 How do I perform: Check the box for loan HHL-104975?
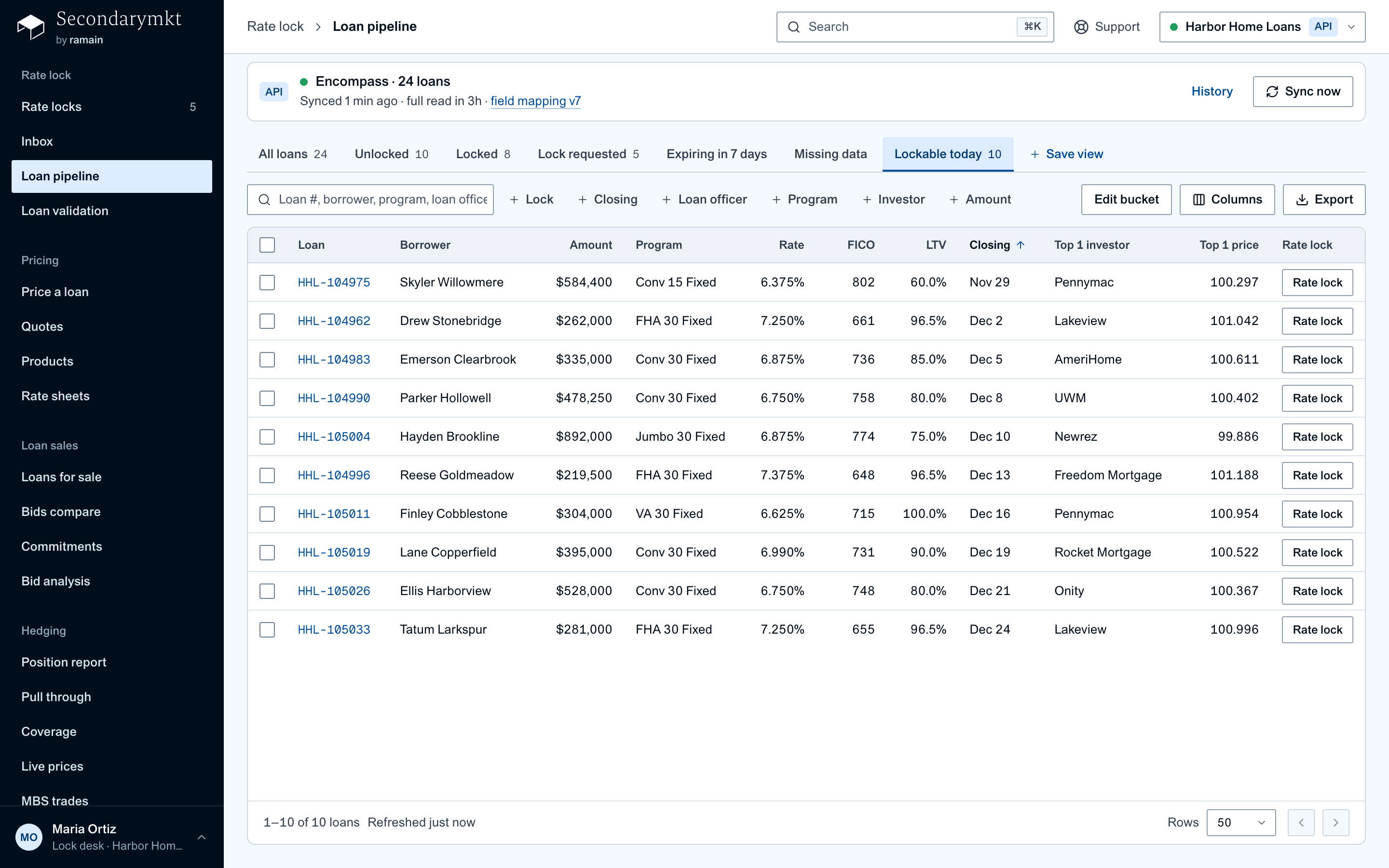(x=267, y=283)
